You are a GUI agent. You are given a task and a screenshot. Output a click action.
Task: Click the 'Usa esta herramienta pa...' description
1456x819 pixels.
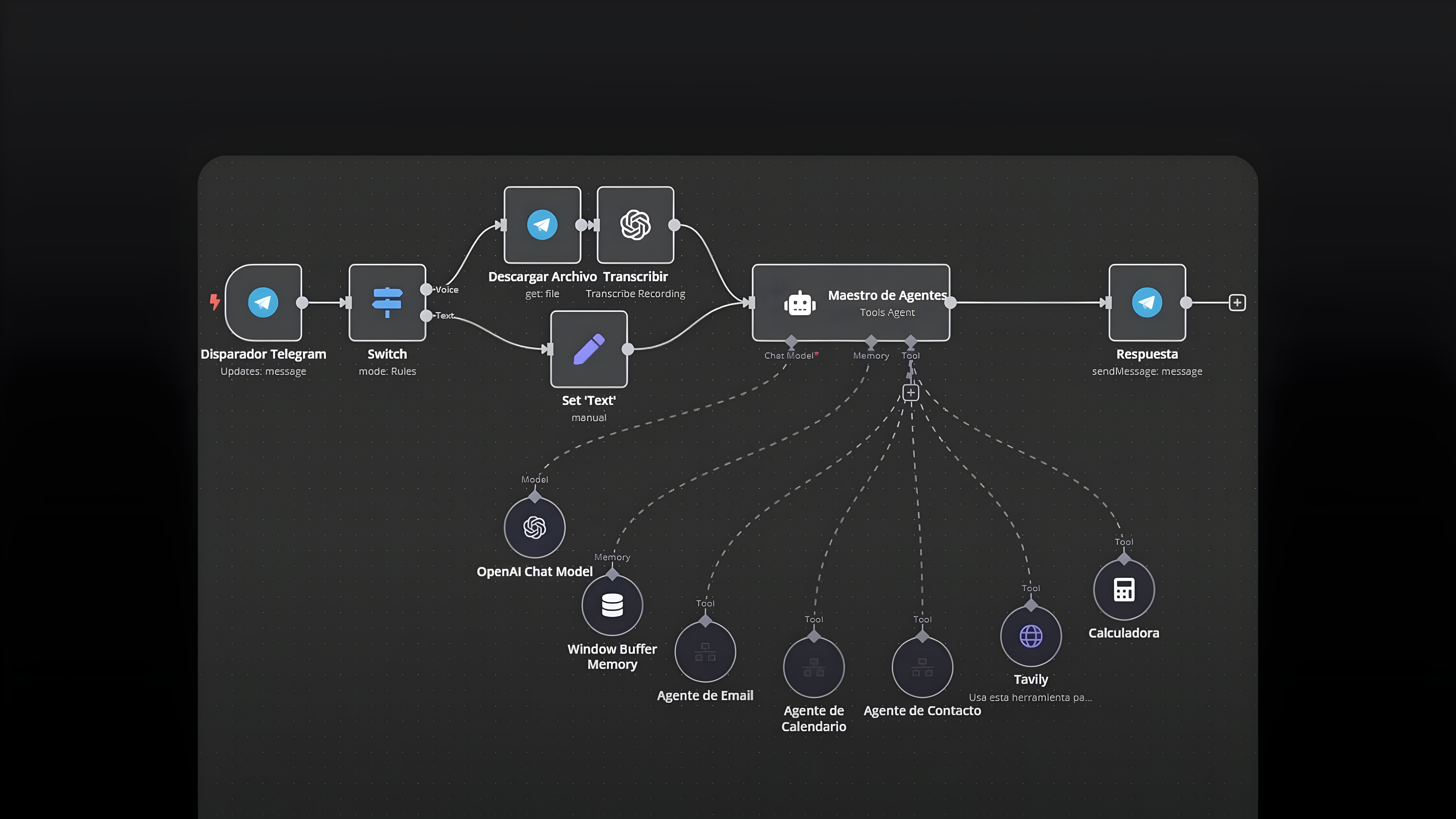pos(1030,697)
